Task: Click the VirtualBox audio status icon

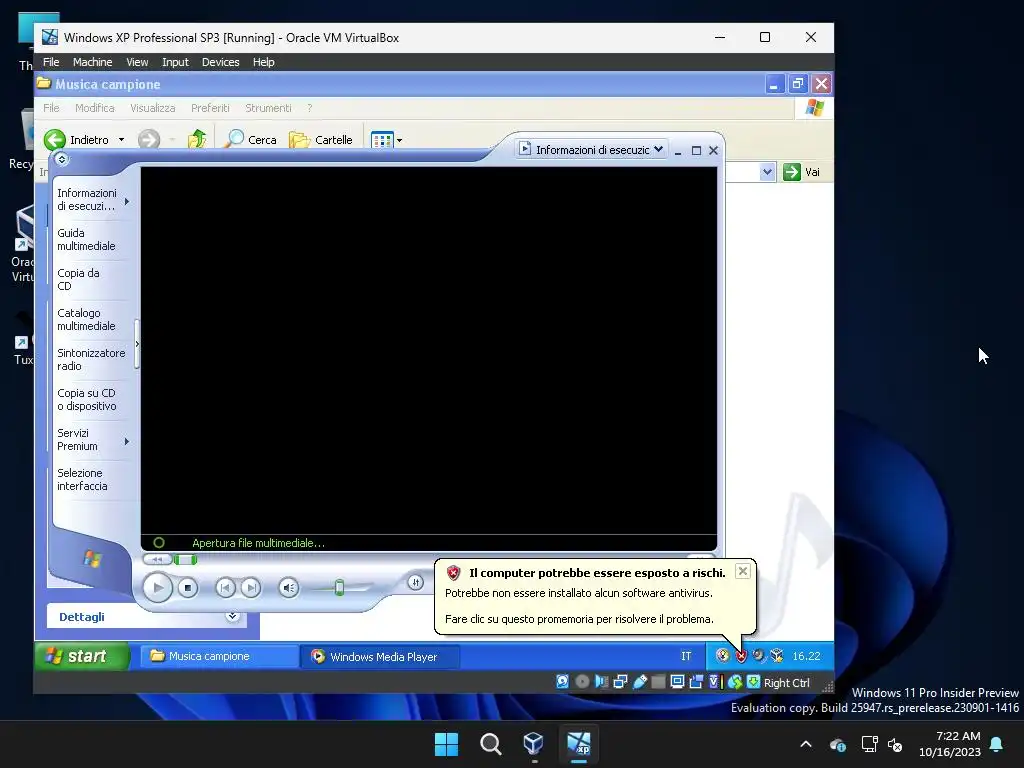Action: (601, 682)
